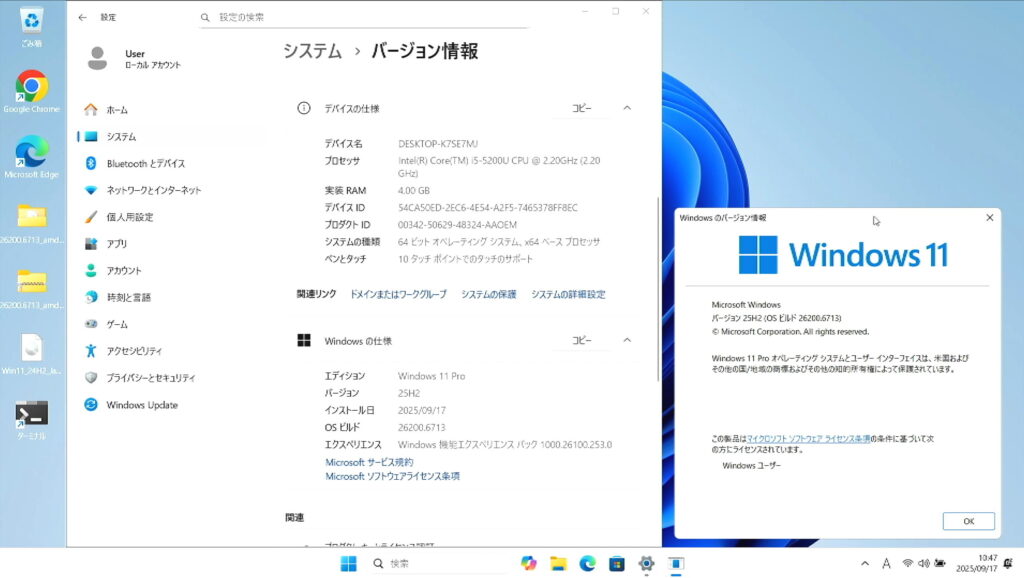Click the Settings back arrow
The image size is (1024, 578).
click(82, 17)
